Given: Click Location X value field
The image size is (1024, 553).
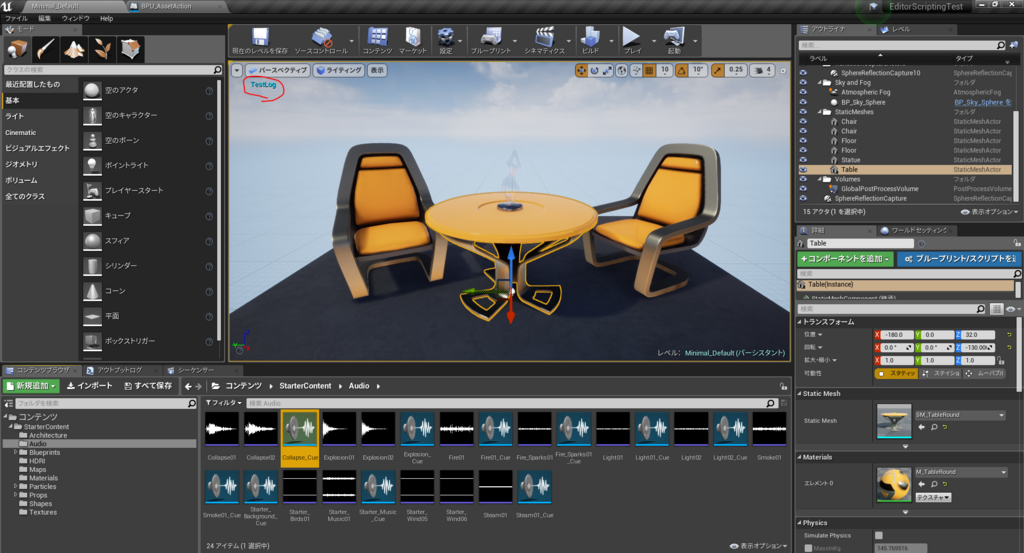Looking at the screenshot, I should (899, 335).
